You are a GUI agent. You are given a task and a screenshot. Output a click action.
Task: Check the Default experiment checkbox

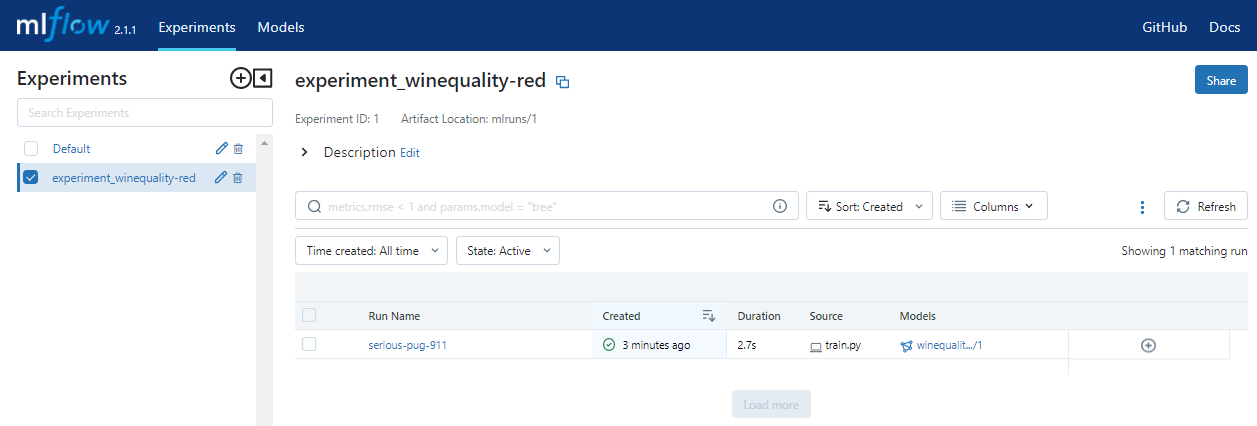(31, 148)
